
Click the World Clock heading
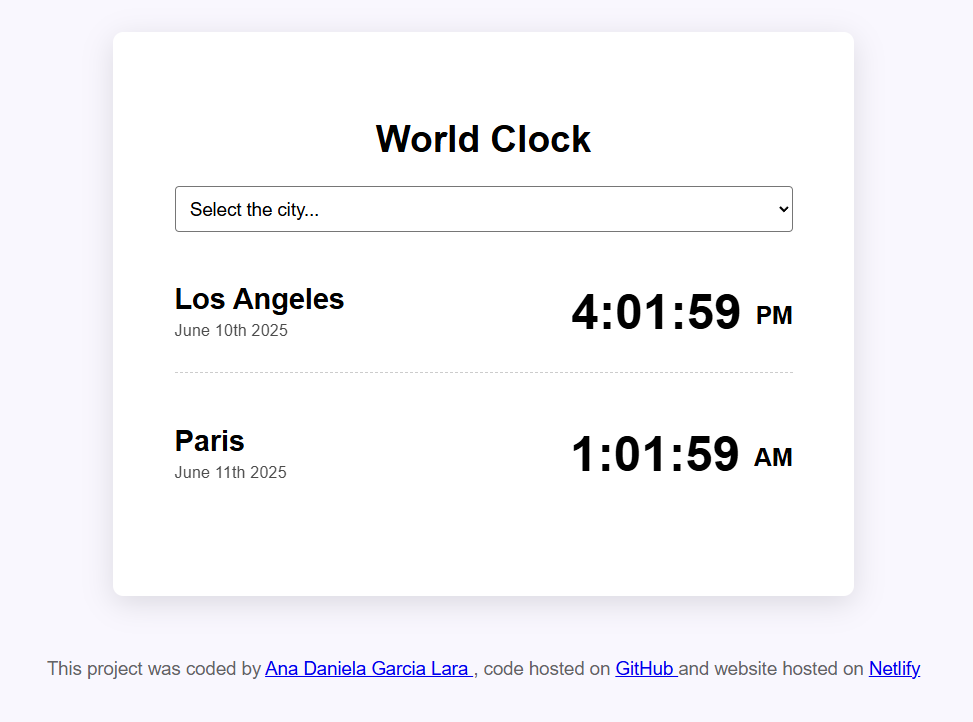coord(483,139)
